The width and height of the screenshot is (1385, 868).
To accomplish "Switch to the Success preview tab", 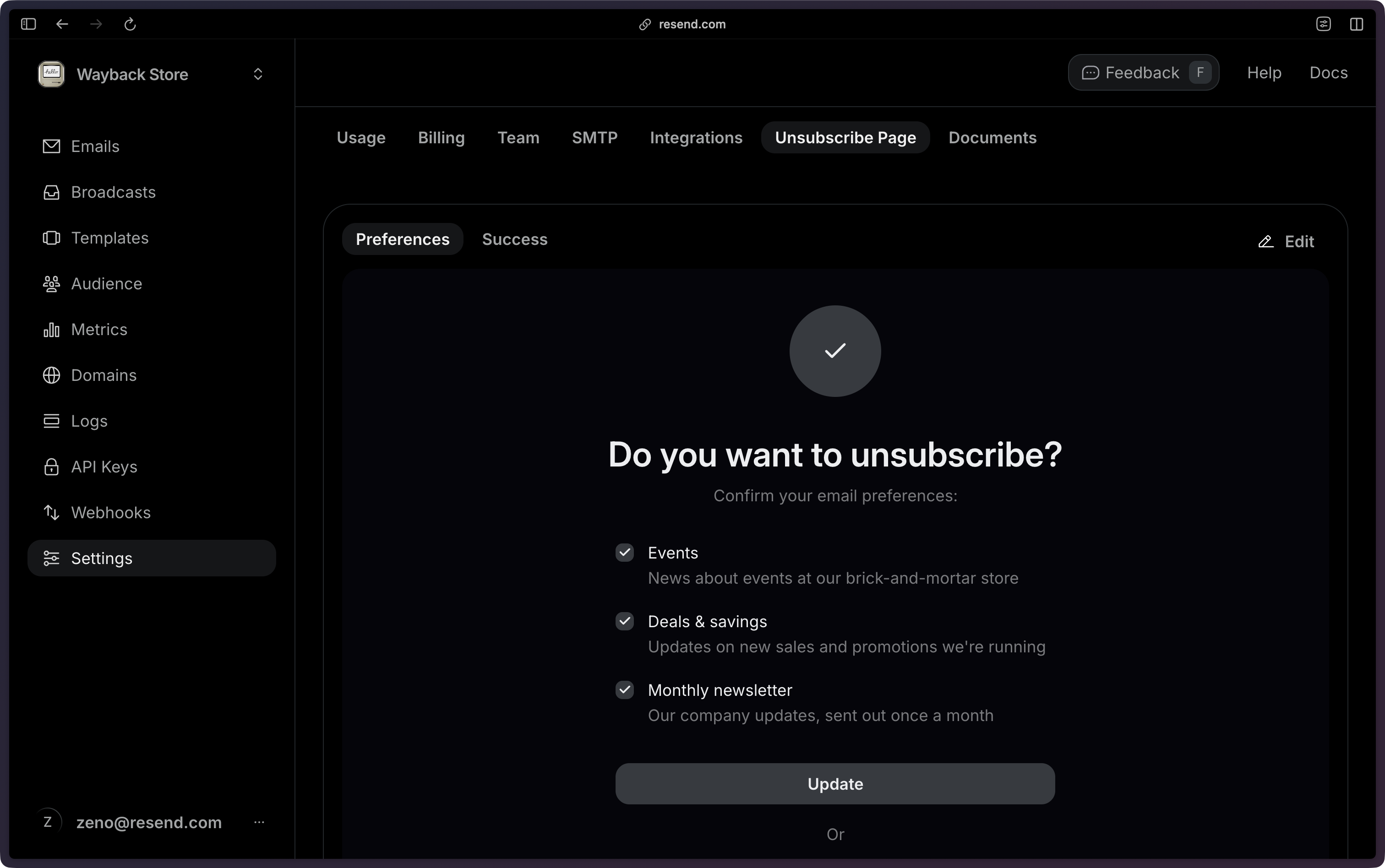I will pyautogui.click(x=514, y=239).
